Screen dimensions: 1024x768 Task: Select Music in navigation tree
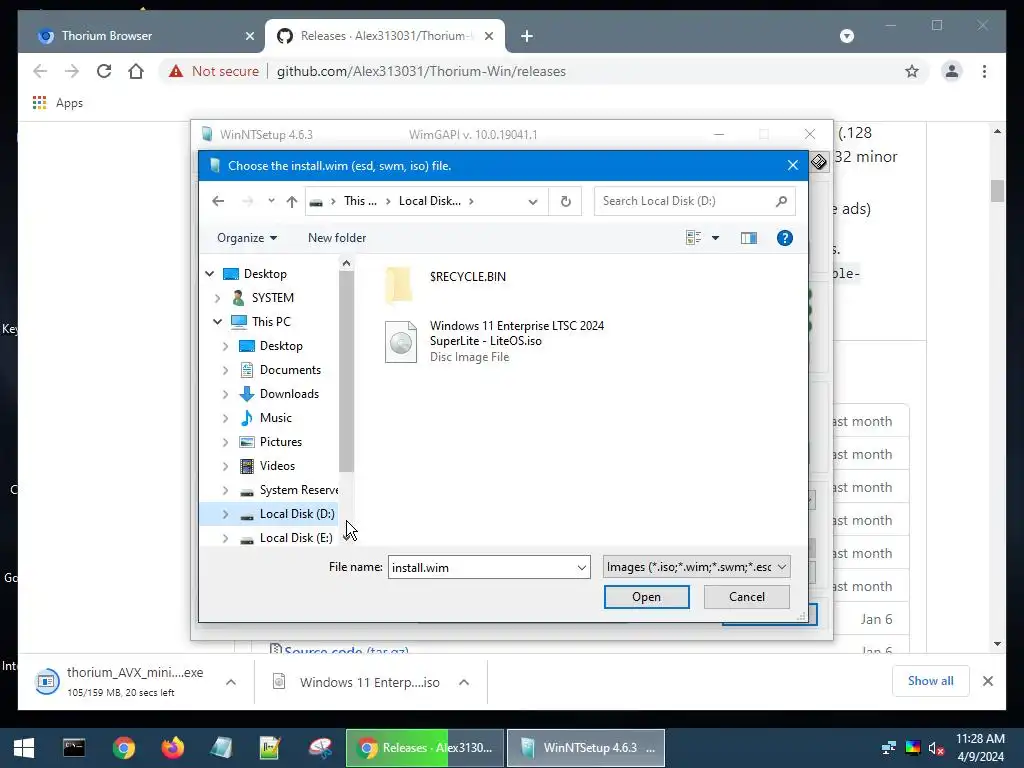[x=276, y=418]
